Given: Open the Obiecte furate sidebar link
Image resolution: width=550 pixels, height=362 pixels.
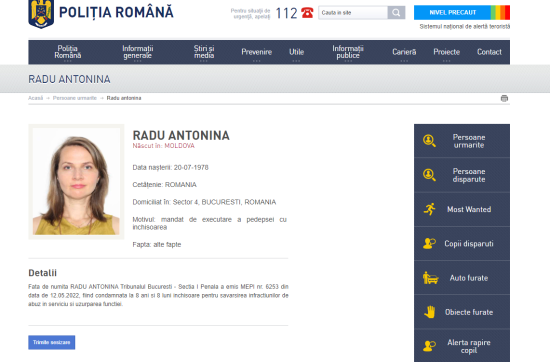Looking at the screenshot, I should pos(462,311).
